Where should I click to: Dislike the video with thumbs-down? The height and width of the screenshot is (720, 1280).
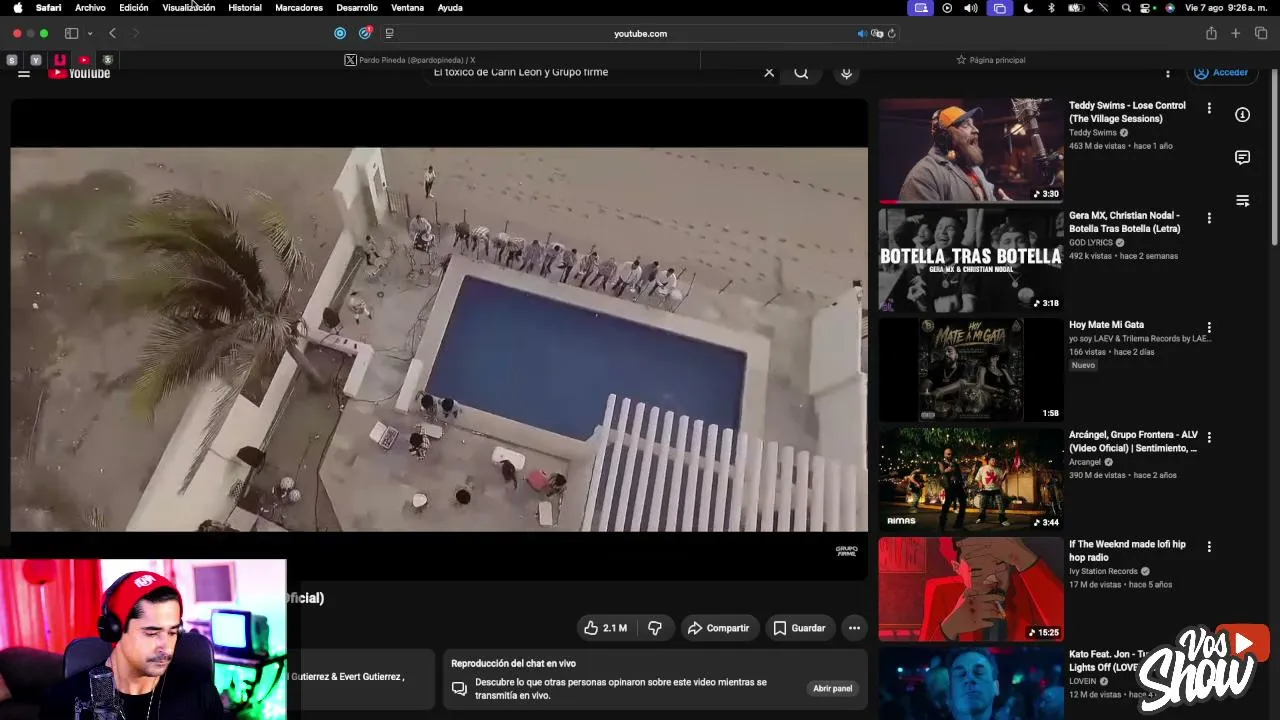(x=655, y=628)
